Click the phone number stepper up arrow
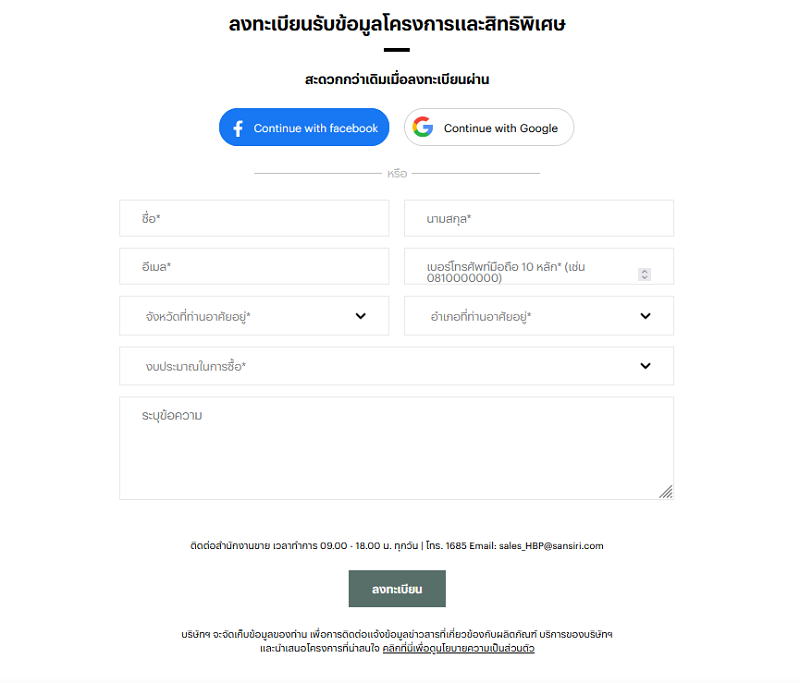Viewport: 800px width, 683px height. pos(645,271)
